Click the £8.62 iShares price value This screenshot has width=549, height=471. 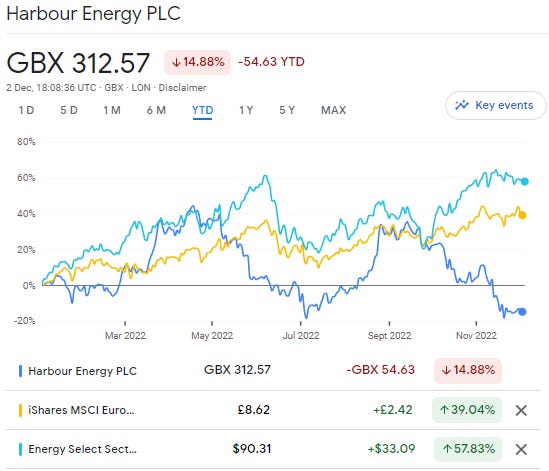[254, 410]
